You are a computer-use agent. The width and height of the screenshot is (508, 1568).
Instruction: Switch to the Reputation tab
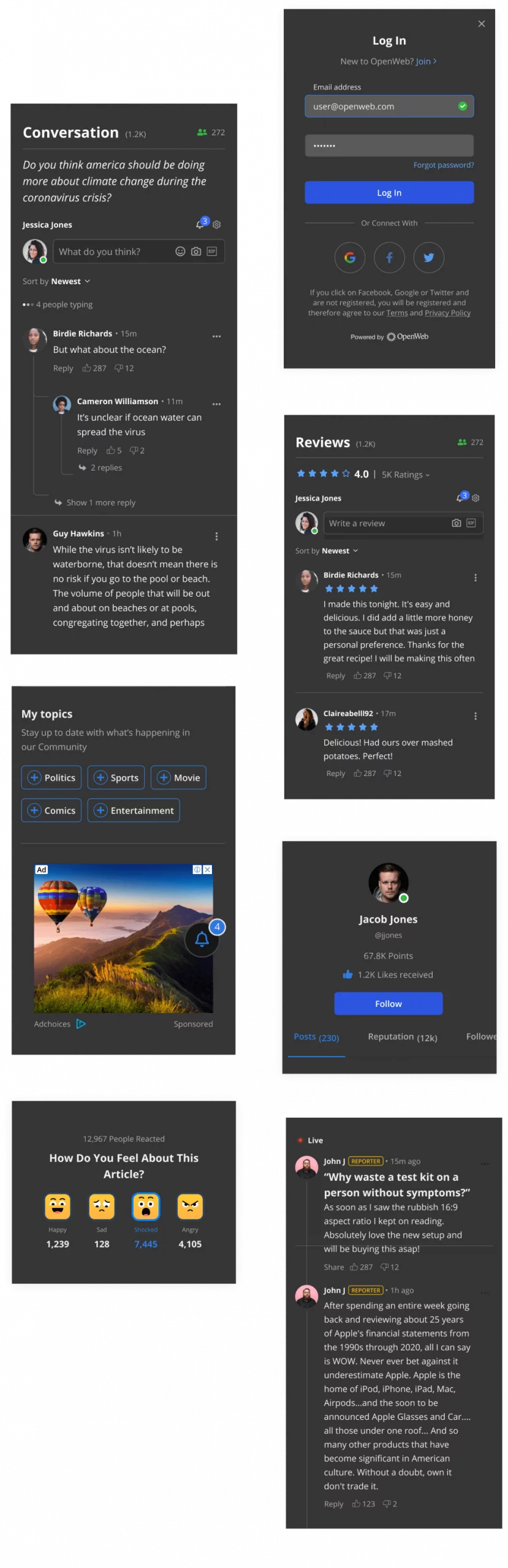pos(402,1037)
